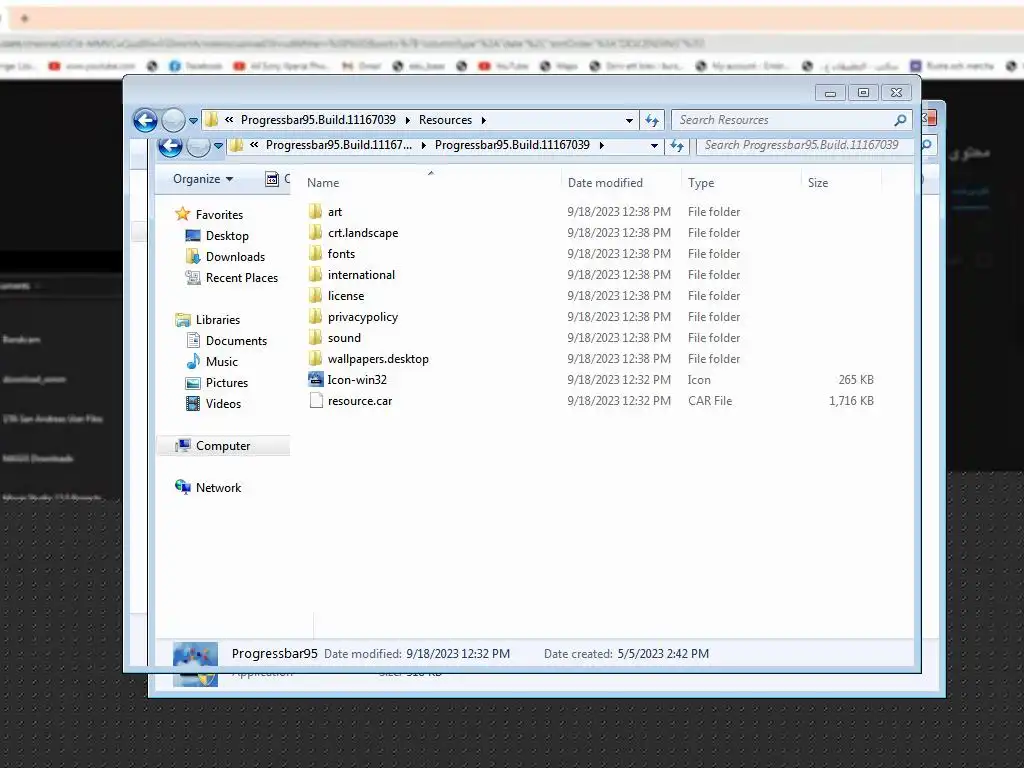Image resolution: width=1024 pixels, height=768 pixels.
Task: Open new browser tab plus button
Action: (24, 18)
